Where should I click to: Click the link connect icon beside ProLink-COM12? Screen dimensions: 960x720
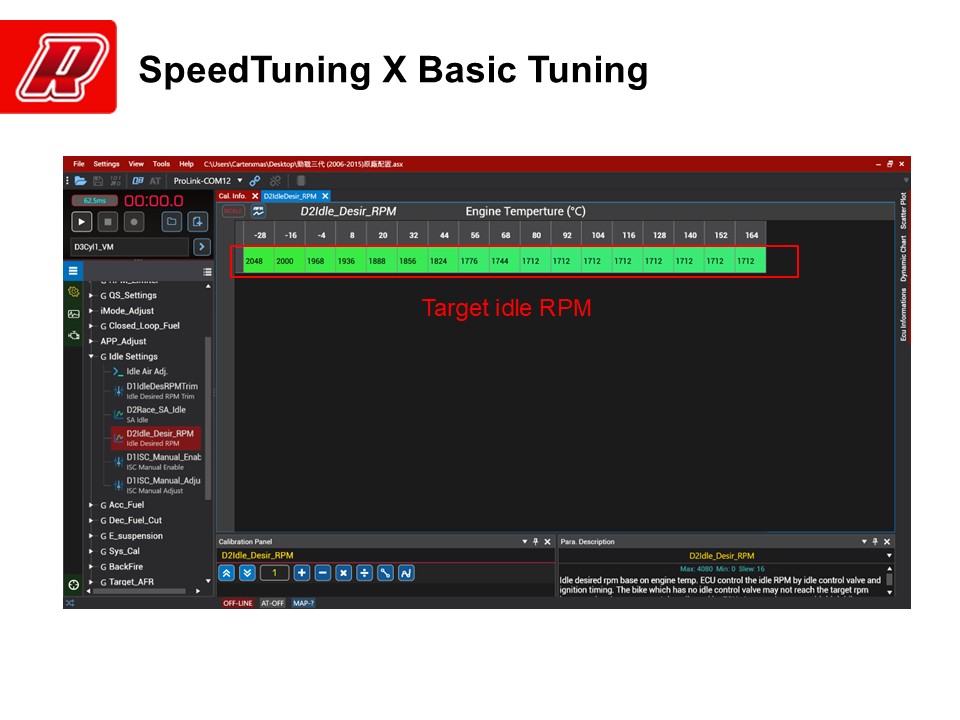pos(255,181)
